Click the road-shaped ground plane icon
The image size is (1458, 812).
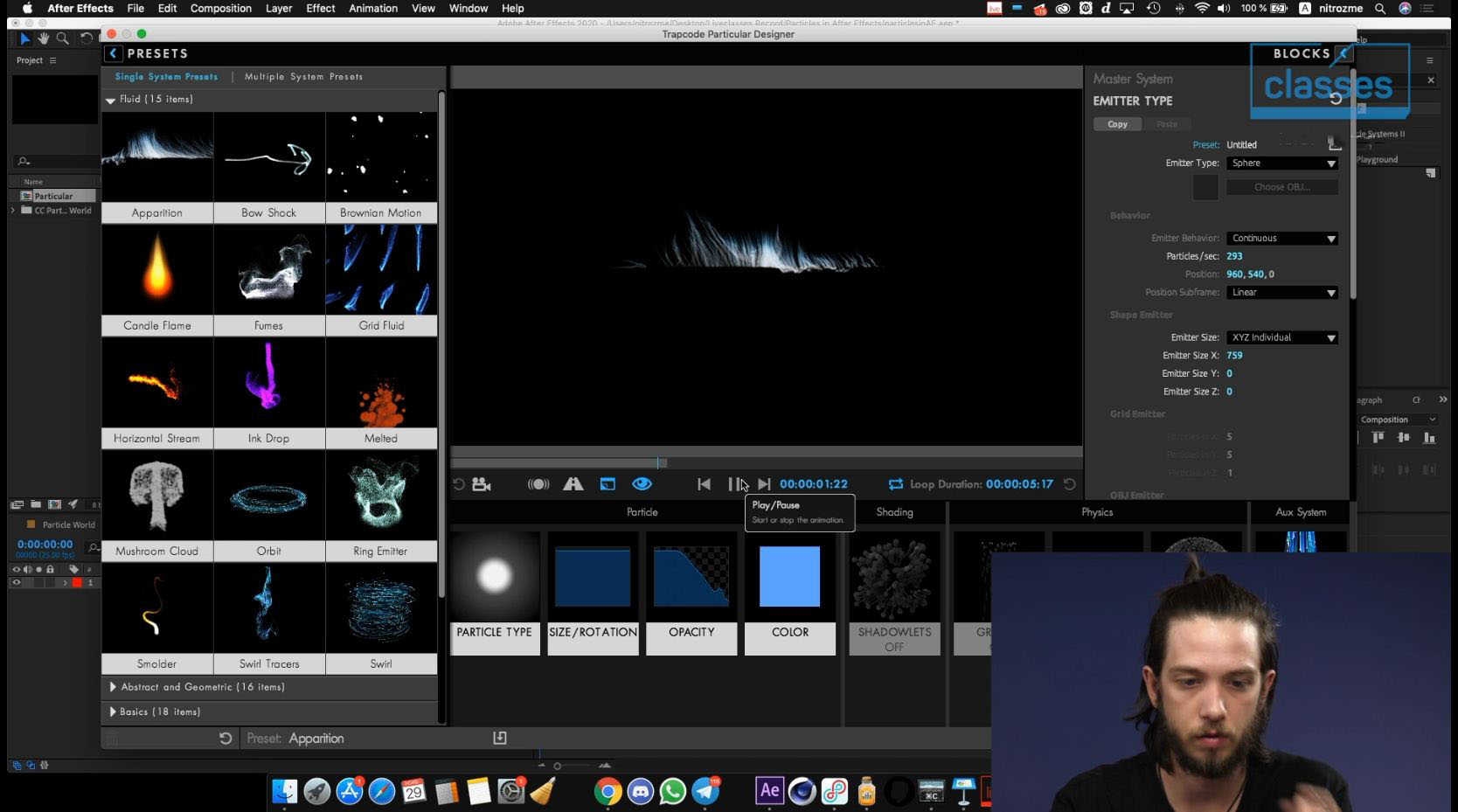click(573, 484)
